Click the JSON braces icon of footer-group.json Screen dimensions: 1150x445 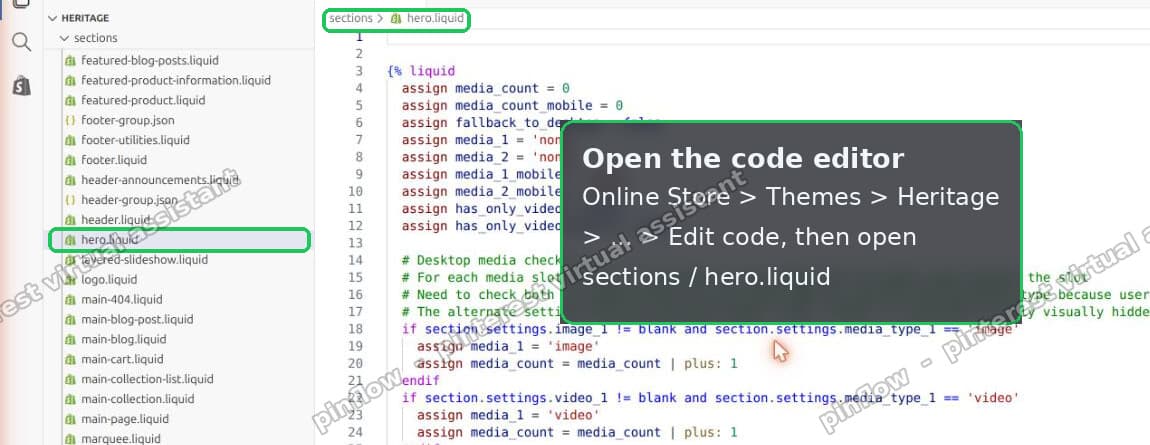tap(70, 119)
